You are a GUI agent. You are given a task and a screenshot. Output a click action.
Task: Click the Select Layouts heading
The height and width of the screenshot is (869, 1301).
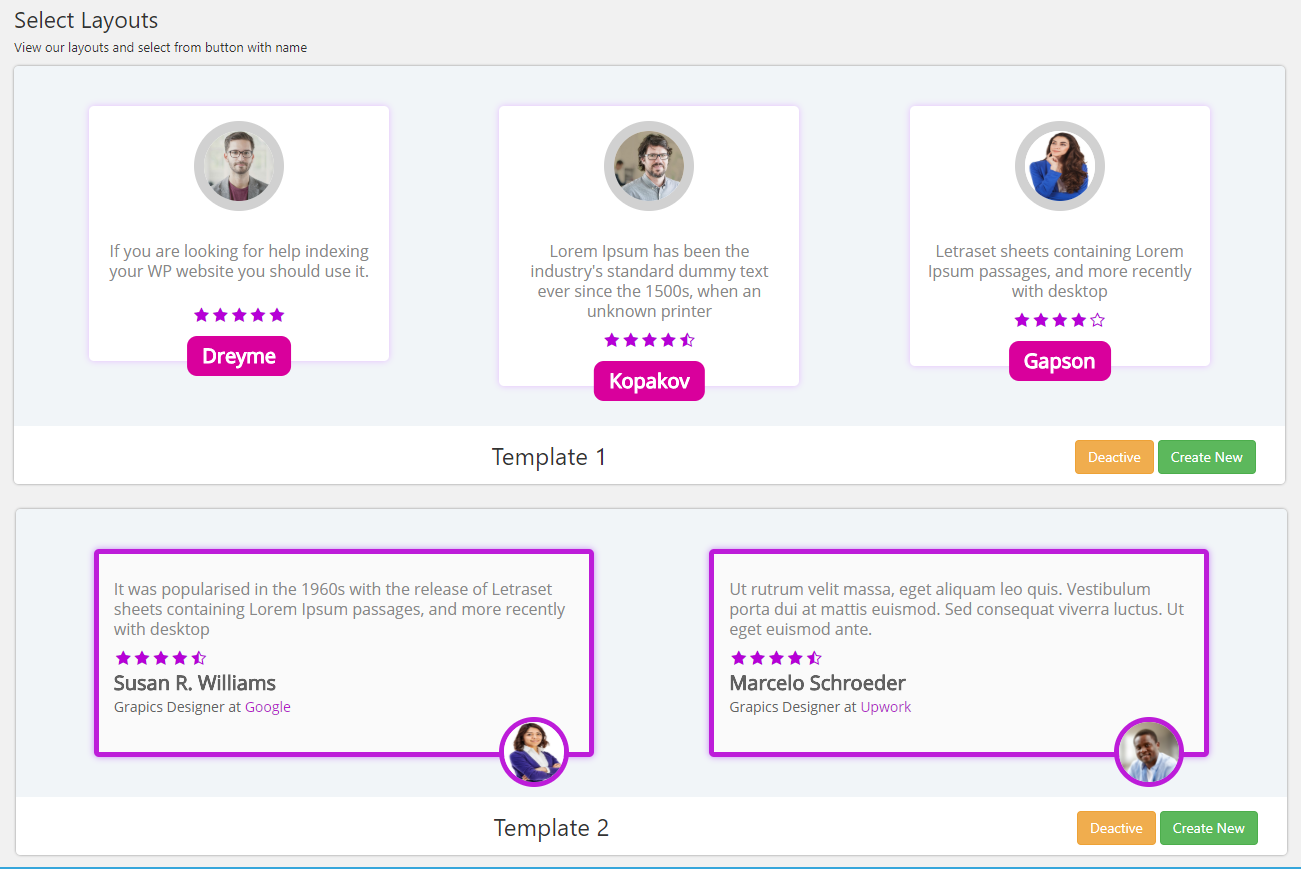(x=86, y=20)
